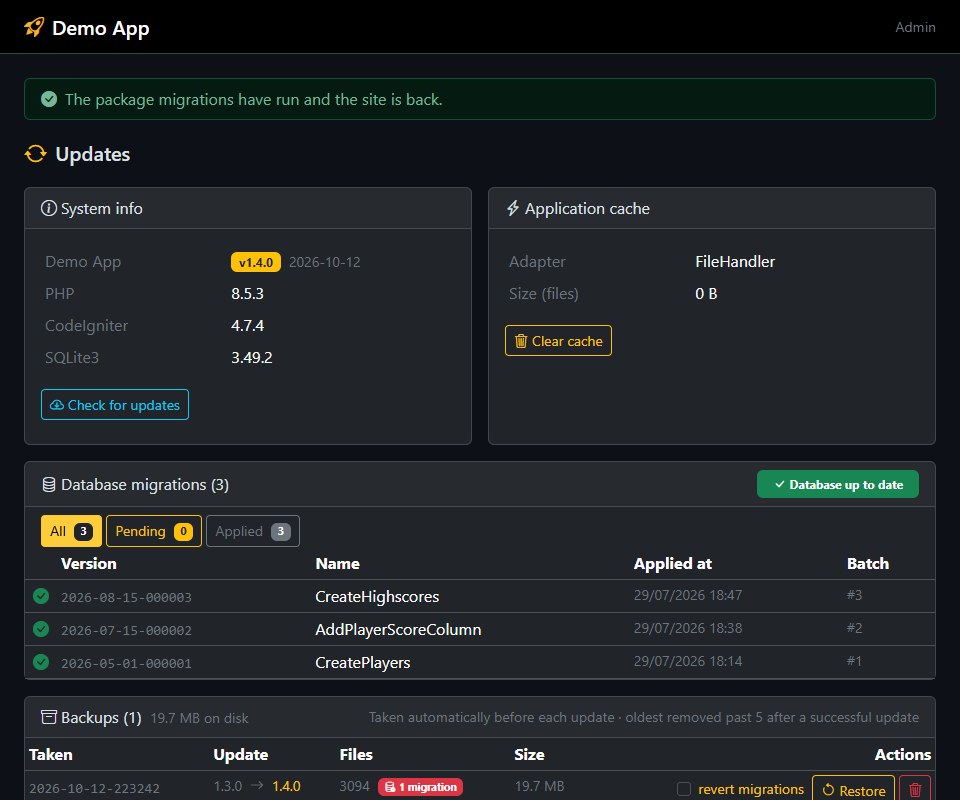This screenshot has width=960, height=800.
Task: Select the CreatePlayers migration name
Action: click(x=362, y=662)
